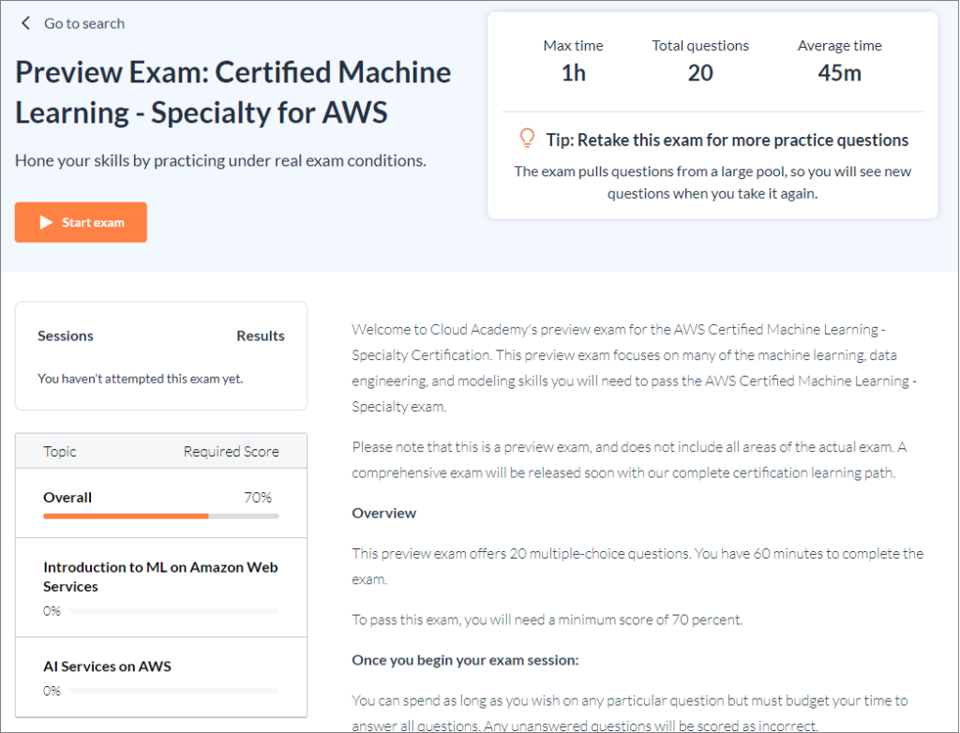960x733 pixels.
Task: Click the Max time 1h value
Action: click(x=573, y=73)
